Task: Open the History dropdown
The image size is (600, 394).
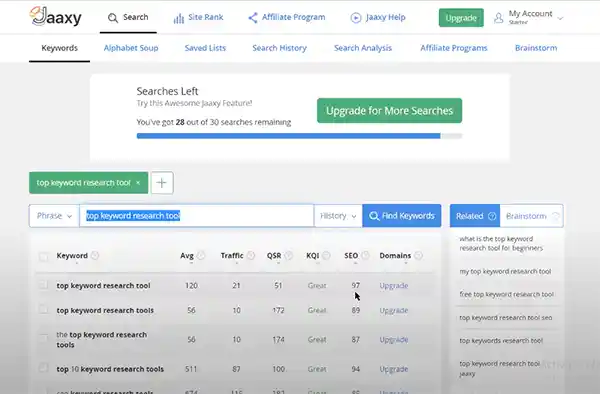Action: point(338,216)
